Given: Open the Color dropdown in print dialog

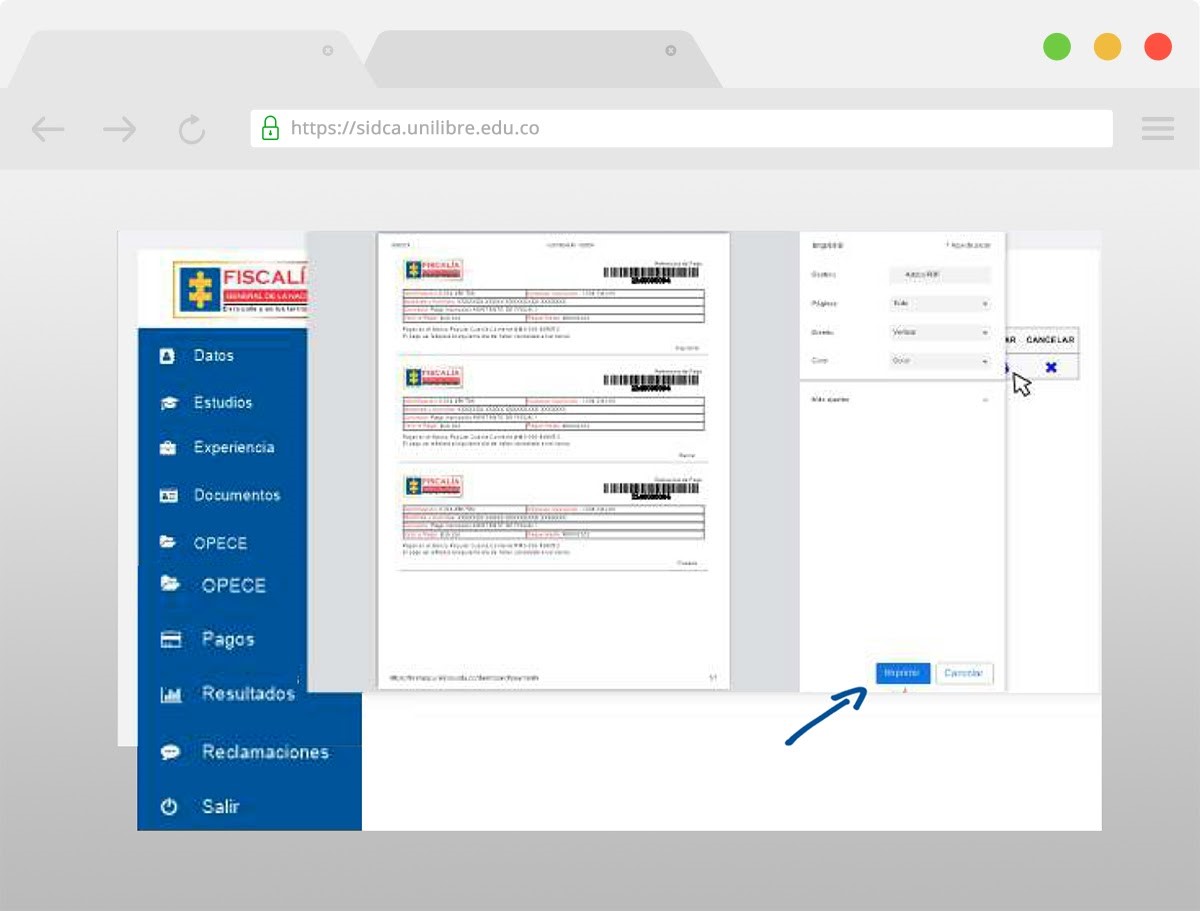Looking at the screenshot, I should [x=939, y=361].
